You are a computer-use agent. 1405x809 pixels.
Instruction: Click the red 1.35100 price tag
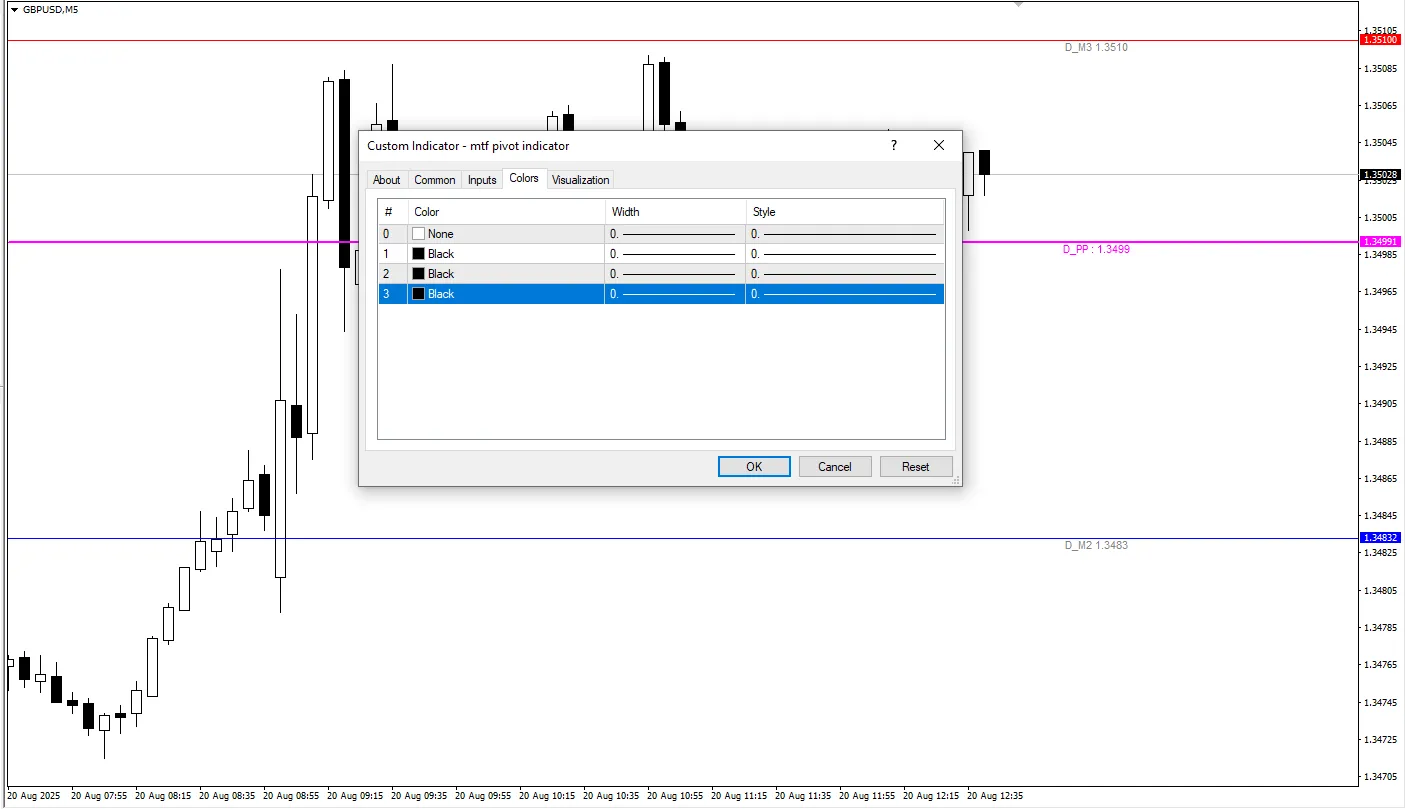click(1380, 40)
